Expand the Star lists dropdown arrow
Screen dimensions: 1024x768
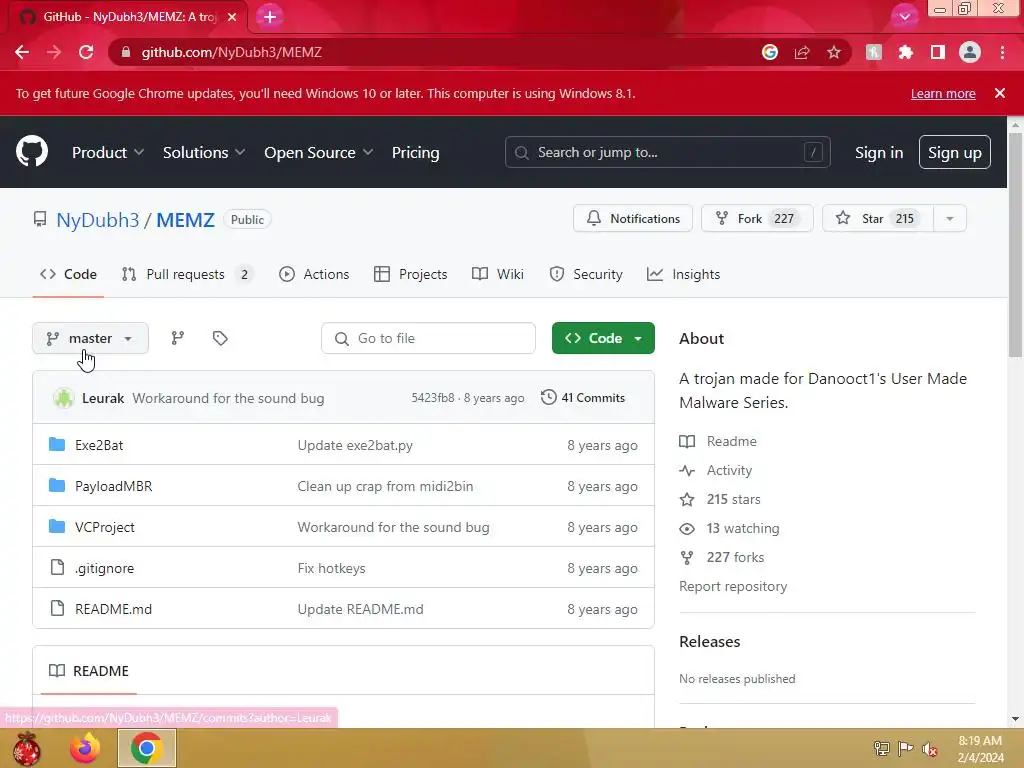tap(950, 218)
